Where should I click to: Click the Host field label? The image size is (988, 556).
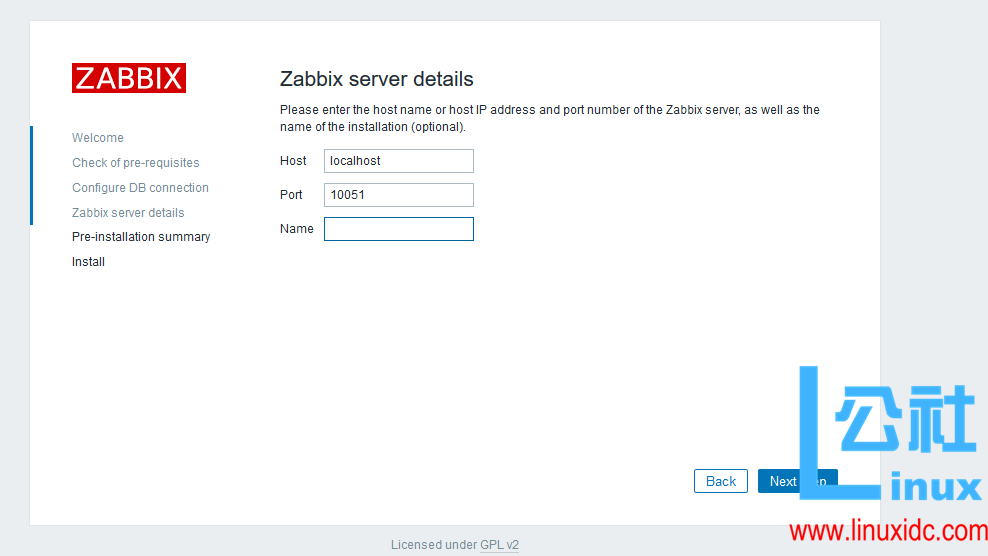point(293,161)
